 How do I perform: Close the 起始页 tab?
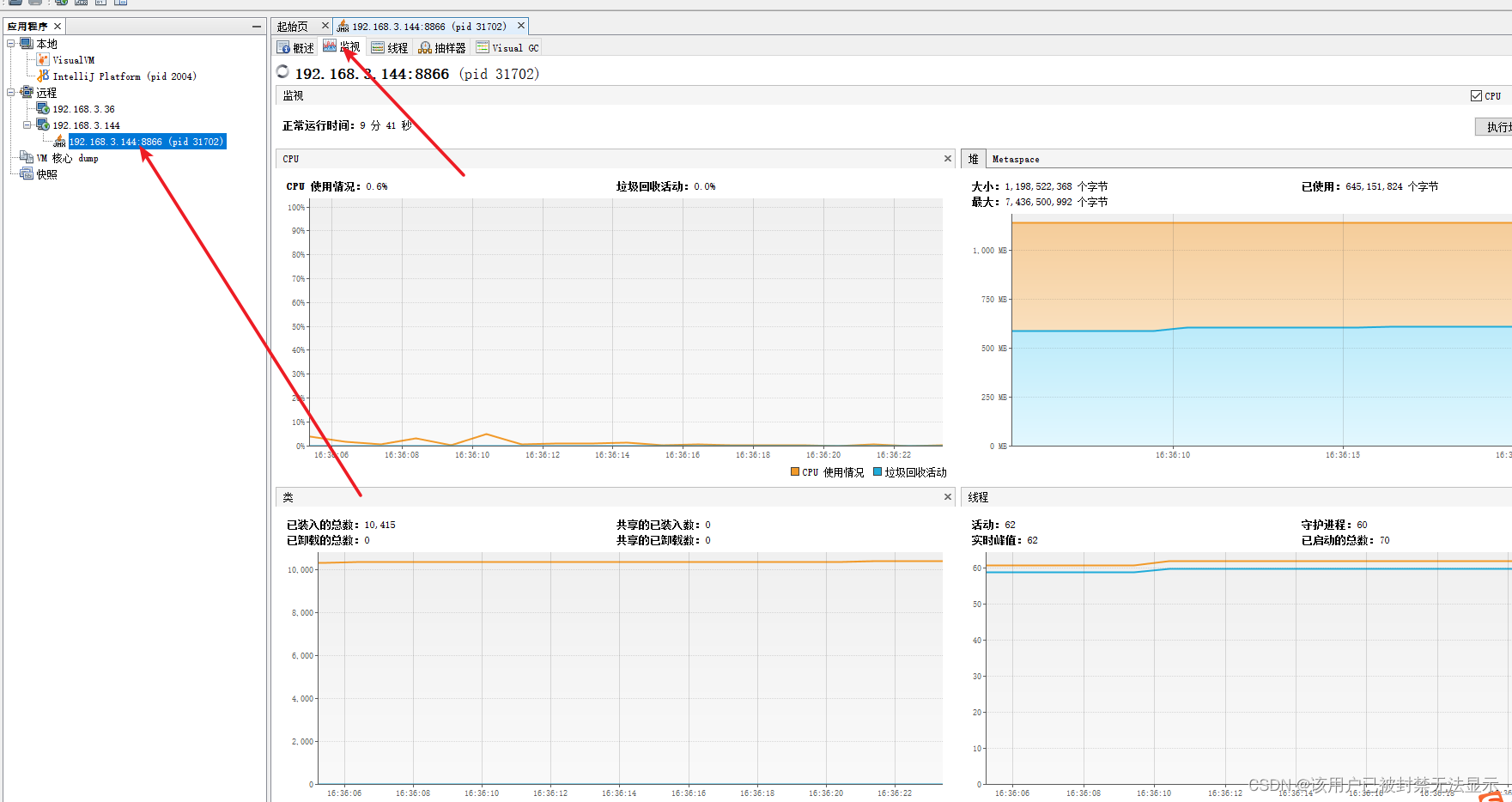(325, 26)
